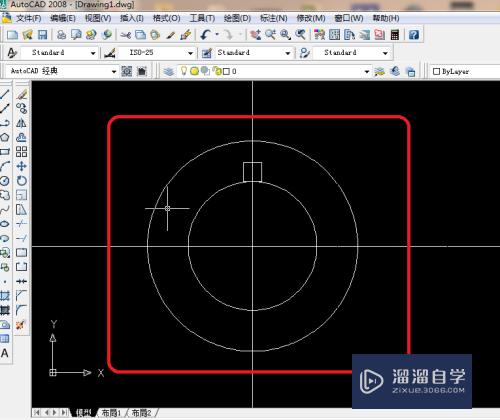
Task: Open the 编辑(E) menu
Action: [63, 18]
